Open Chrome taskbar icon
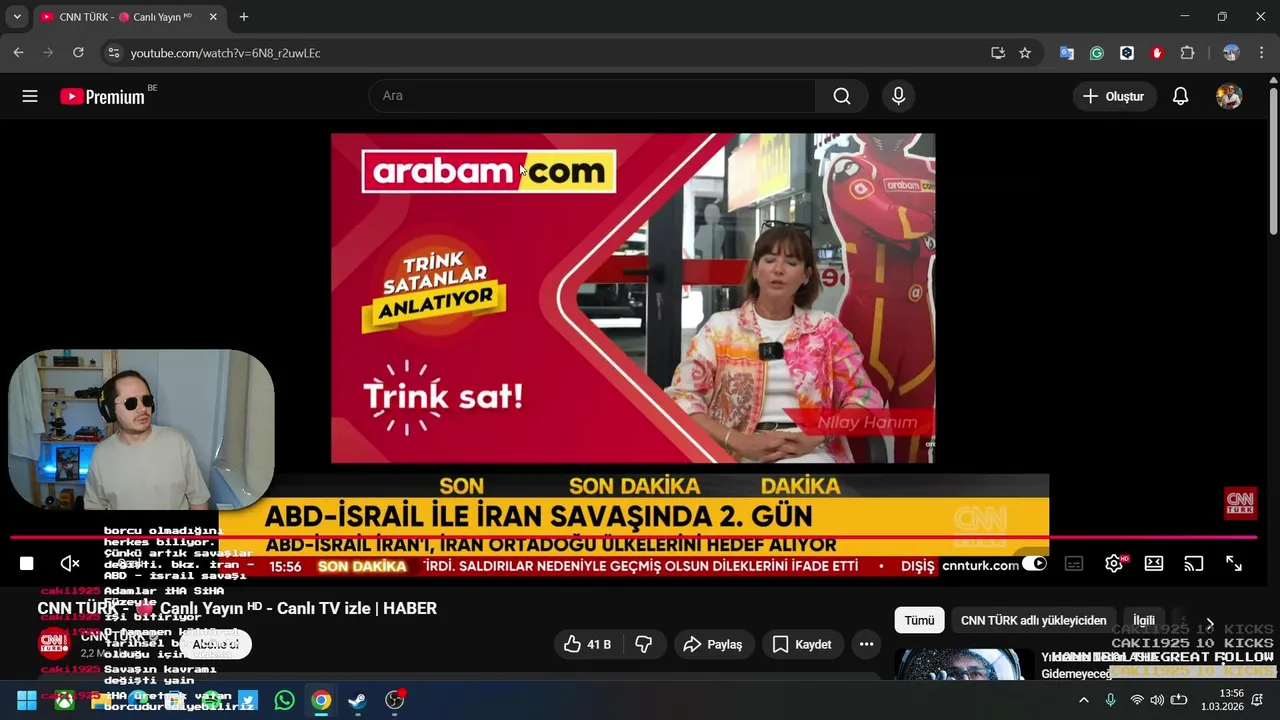The width and height of the screenshot is (1280, 720). coord(321,700)
